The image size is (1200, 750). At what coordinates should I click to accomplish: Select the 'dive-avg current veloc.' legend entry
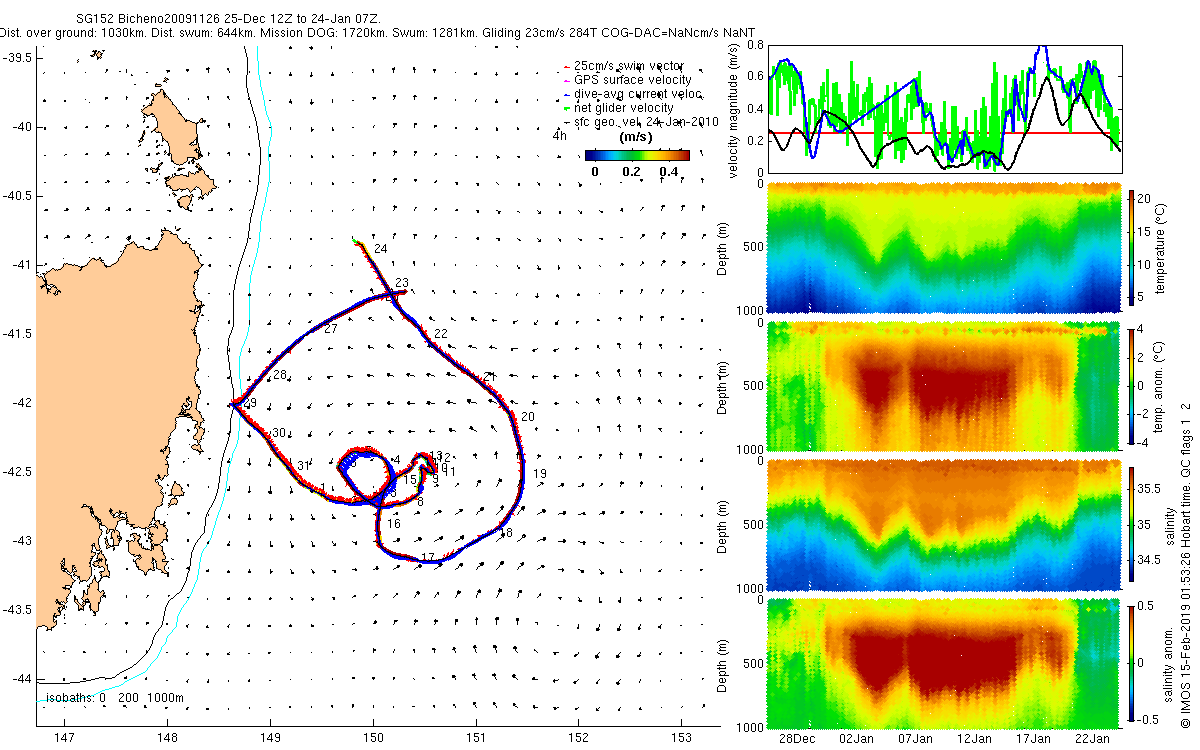632,94
